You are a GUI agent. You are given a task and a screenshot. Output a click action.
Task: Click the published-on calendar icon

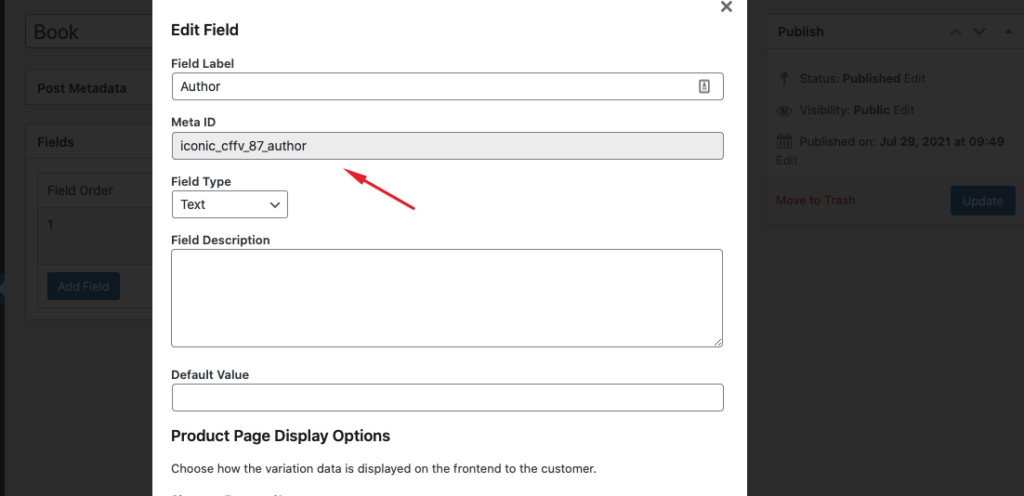pyautogui.click(x=784, y=142)
